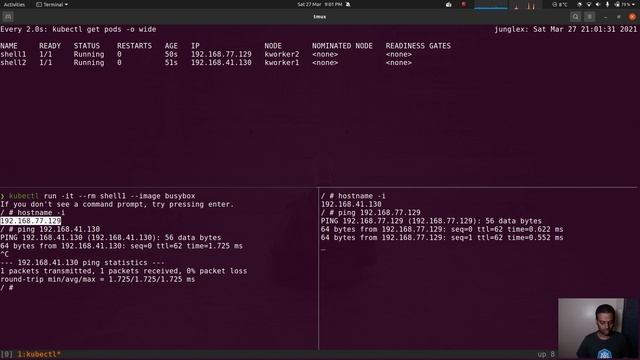This screenshot has width=640, height=360.
Task: Click the watch command header line
Action: click(78, 29)
